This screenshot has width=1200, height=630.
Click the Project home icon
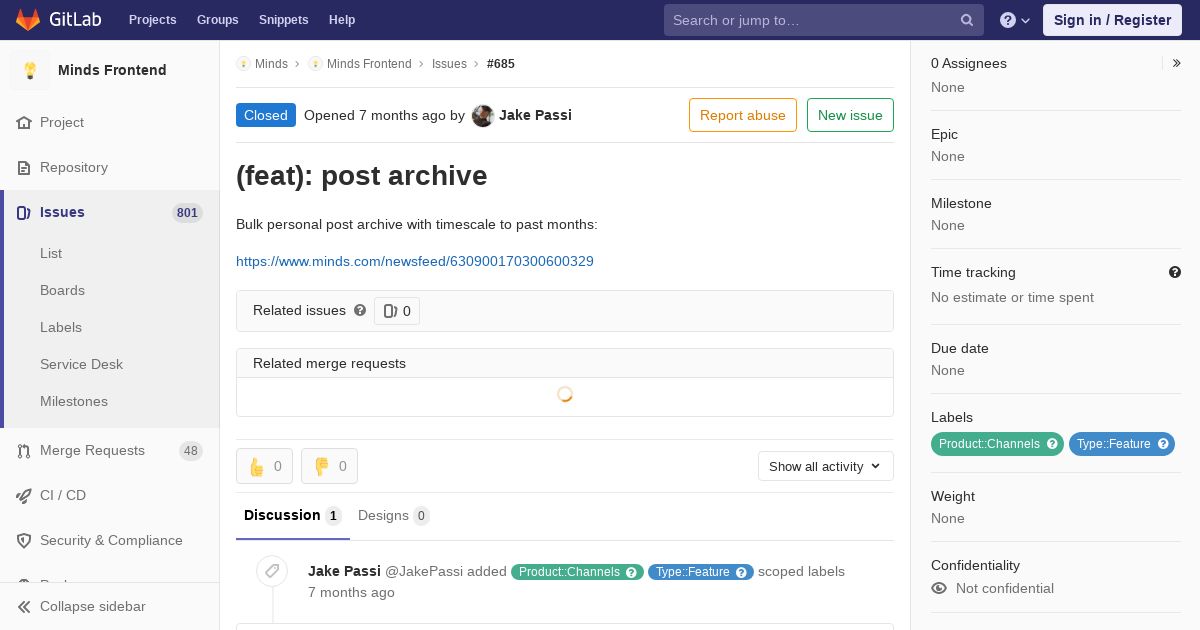pos(24,123)
